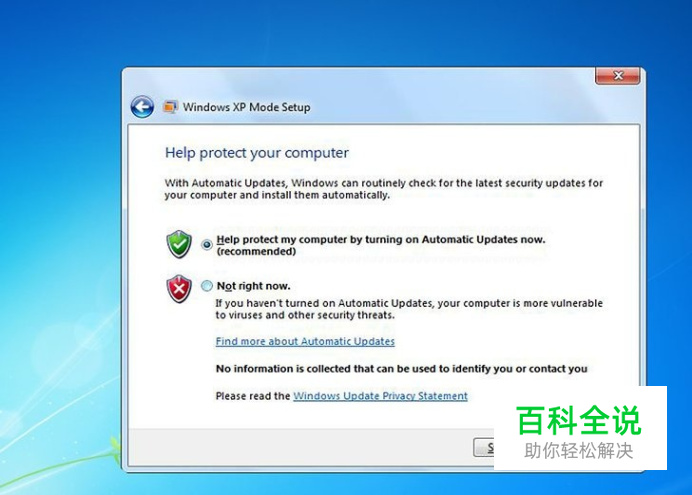Click the bold 'No information is collected' notice
Image resolution: width=692 pixels, height=495 pixels.
402,369
